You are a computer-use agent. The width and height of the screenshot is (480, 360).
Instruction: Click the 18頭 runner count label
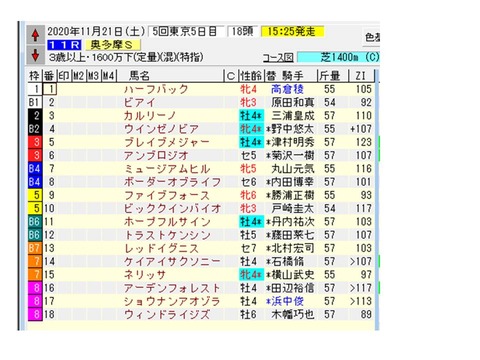(243, 32)
